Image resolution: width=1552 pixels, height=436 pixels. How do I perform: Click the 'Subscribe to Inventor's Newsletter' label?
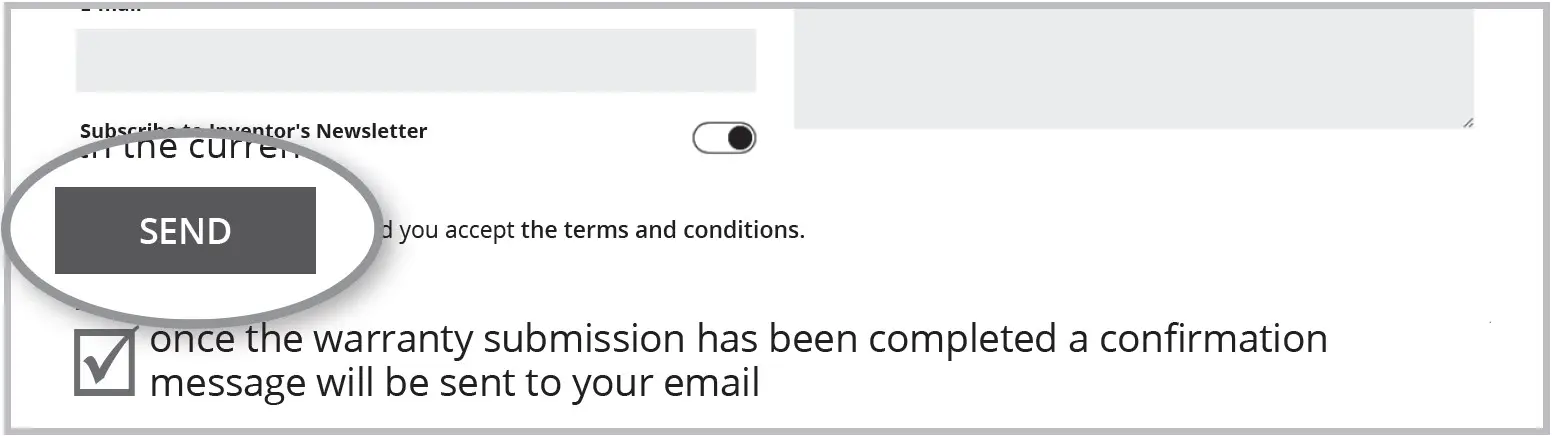pyautogui.click(x=253, y=130)
